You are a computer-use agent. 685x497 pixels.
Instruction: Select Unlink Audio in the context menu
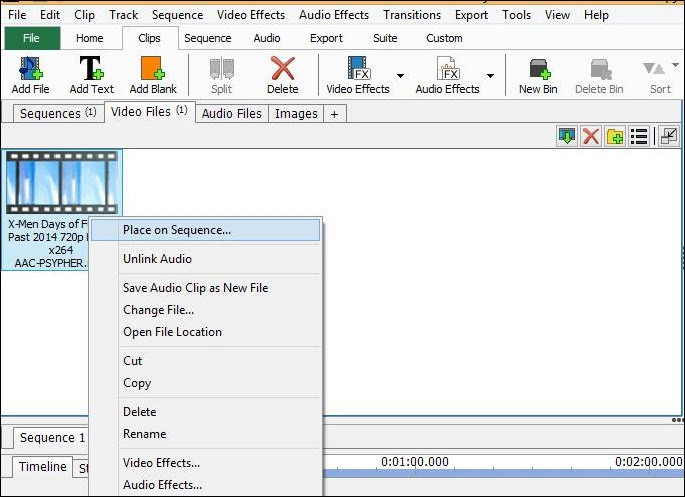[157, 259]
